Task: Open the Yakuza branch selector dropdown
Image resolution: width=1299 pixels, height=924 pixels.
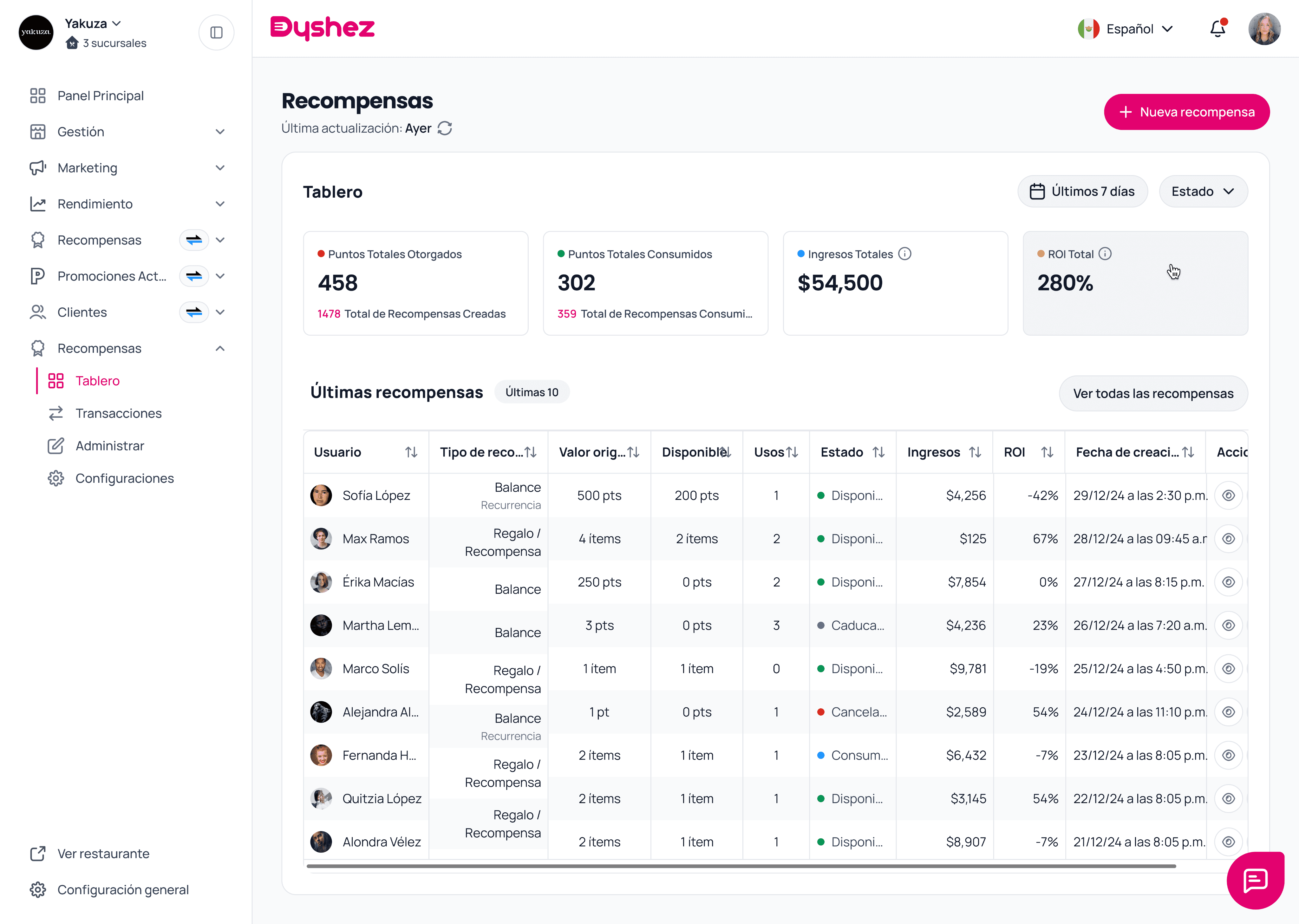Action: pyautogui.click(x=93, y=24)
